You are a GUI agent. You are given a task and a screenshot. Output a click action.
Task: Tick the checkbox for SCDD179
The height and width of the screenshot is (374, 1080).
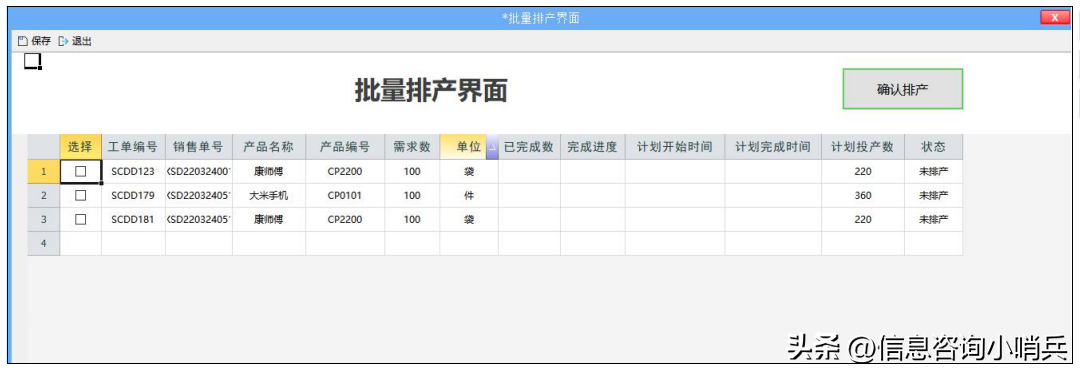pos(81,196)
